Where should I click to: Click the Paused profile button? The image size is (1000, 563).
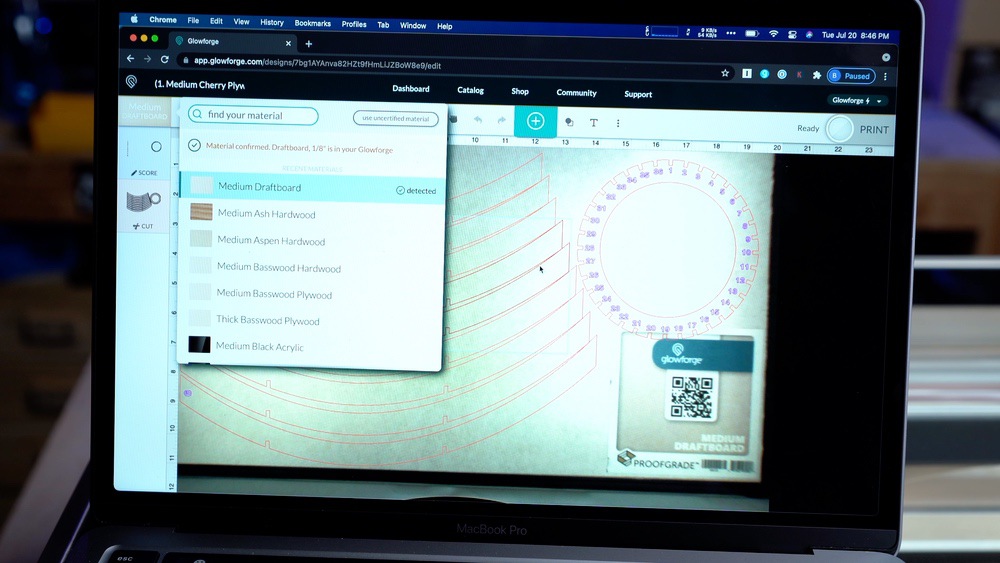coord(851,76)
